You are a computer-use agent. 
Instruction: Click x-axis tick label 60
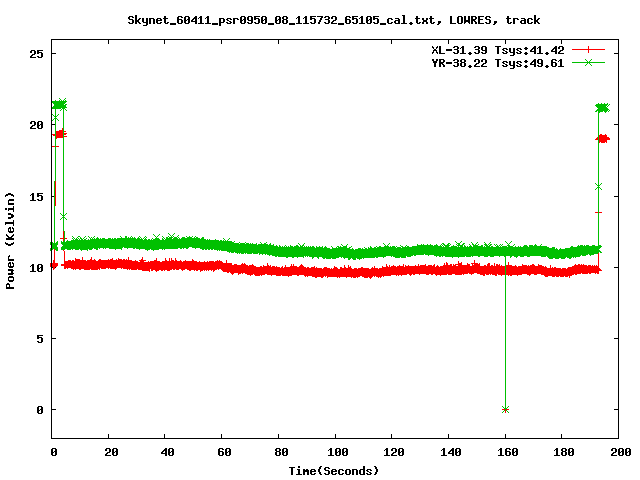click(x=224, y=452)
